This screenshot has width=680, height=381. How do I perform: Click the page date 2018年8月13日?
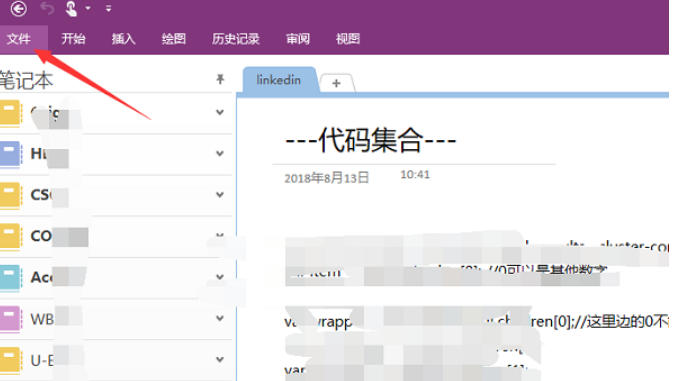pyautogui.click(x=327, y=178)
